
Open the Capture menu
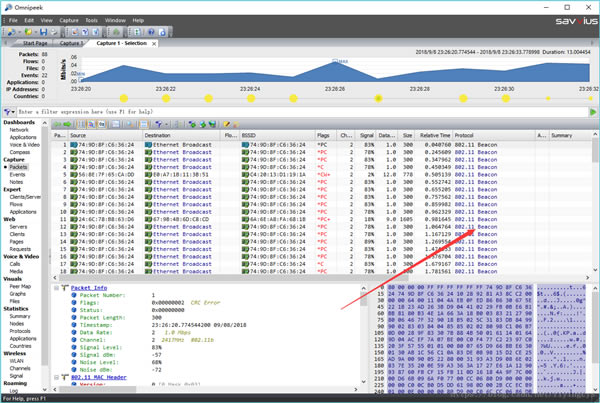tap(66, 19)
